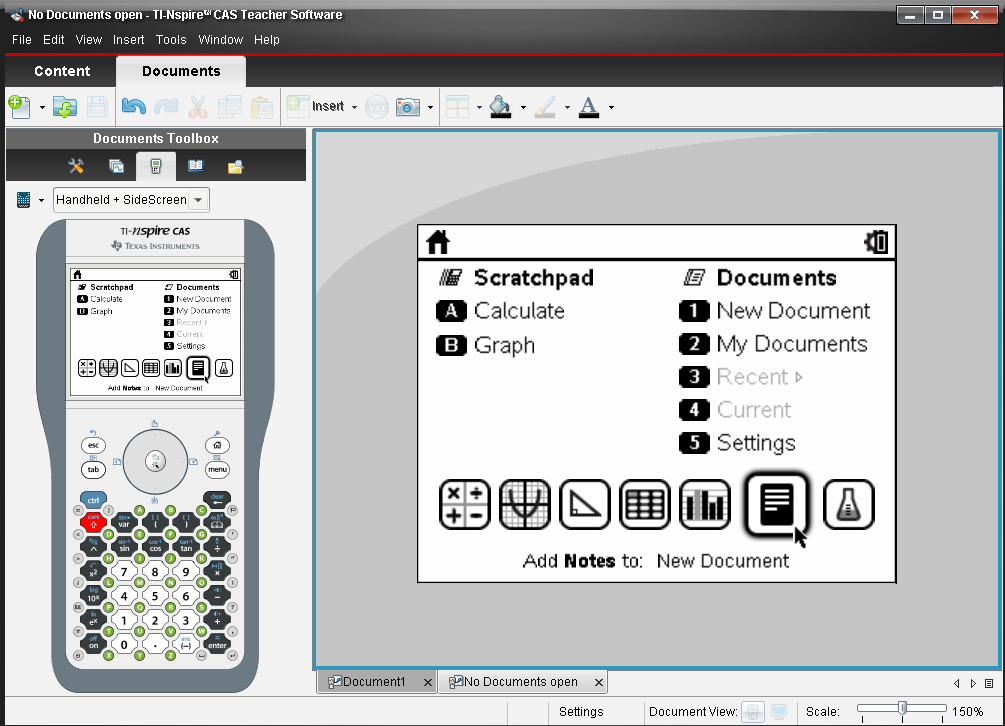Click the Copy icon in toolbar

229,107
